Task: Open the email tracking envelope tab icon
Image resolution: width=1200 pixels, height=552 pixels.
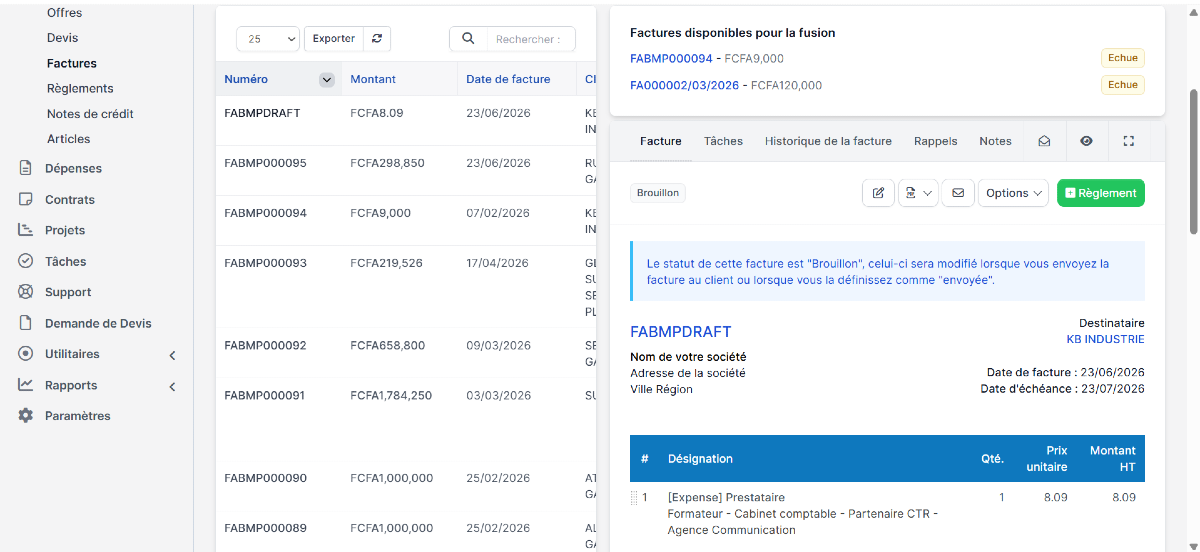Action: click(x=1044, y=141)
